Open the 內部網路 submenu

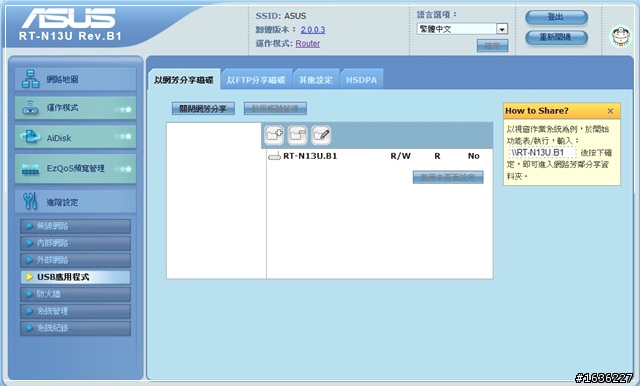[76, 243]
